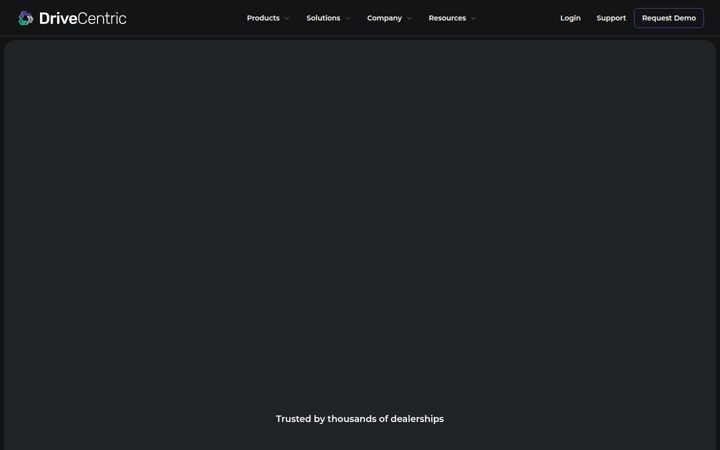Open the Solutions menu

[x=323, y=18]
